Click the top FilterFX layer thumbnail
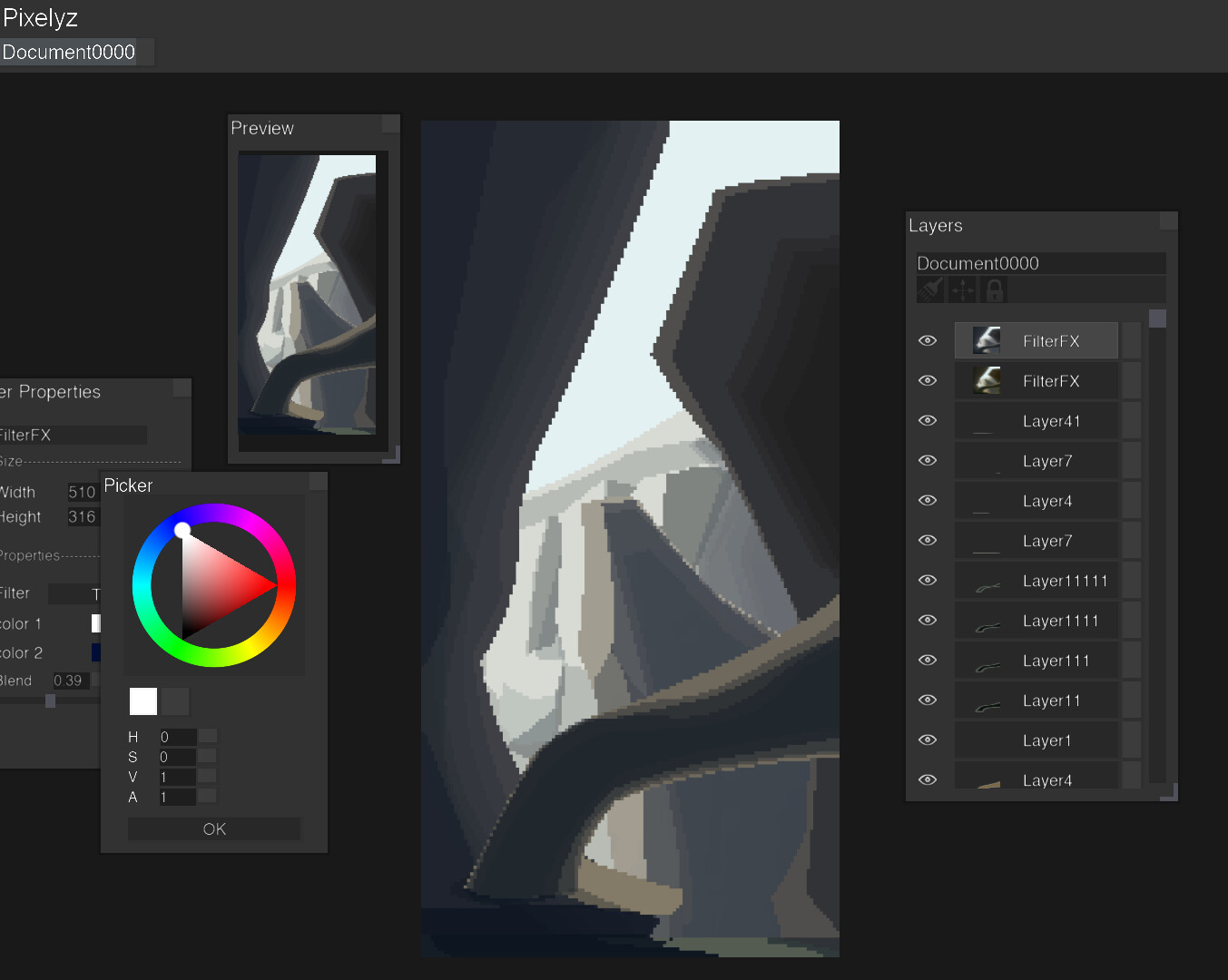 (x=987, y=339)
